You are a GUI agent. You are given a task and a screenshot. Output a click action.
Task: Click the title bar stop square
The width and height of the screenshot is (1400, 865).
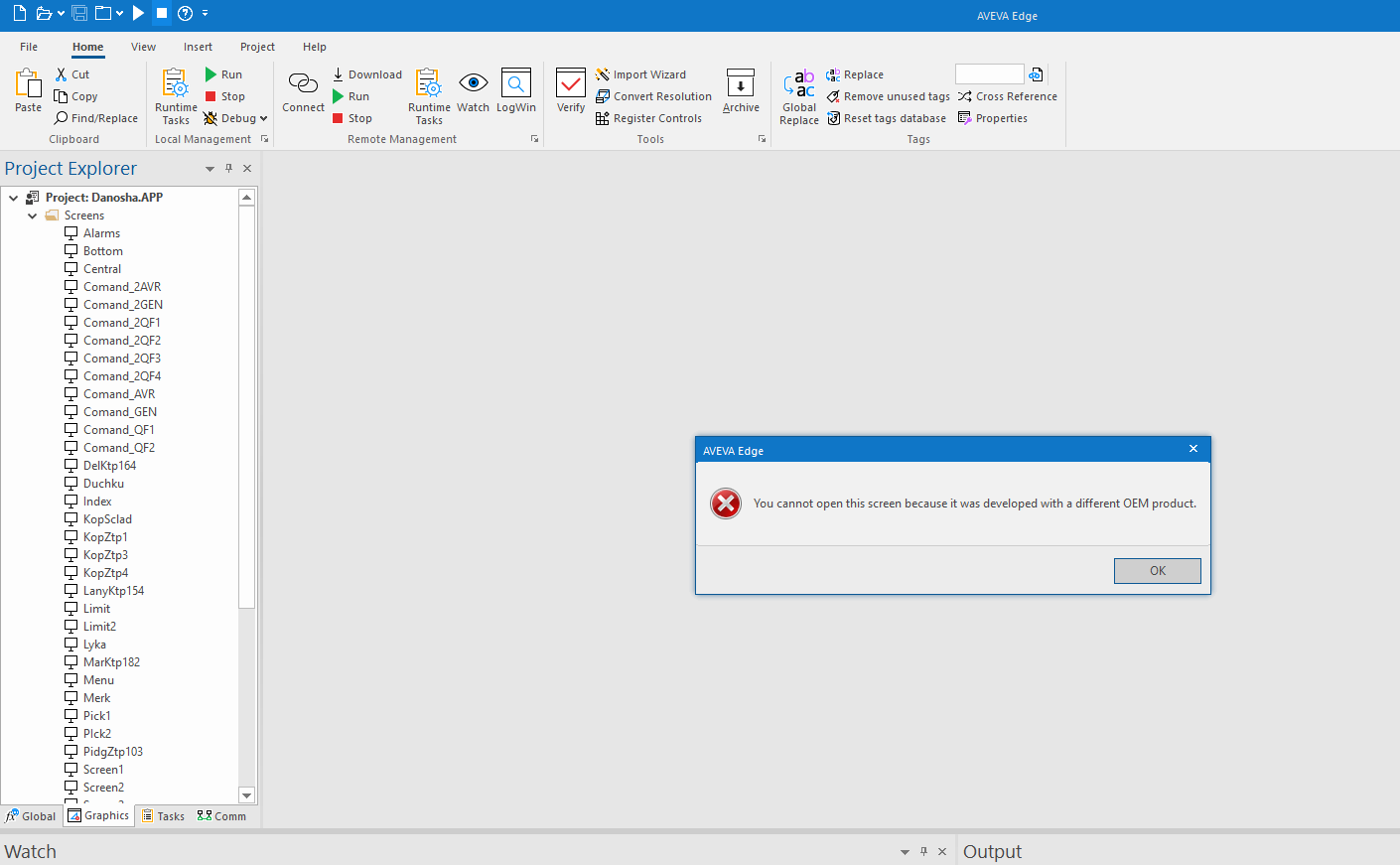pyautogui.click(x=162, y=13)
